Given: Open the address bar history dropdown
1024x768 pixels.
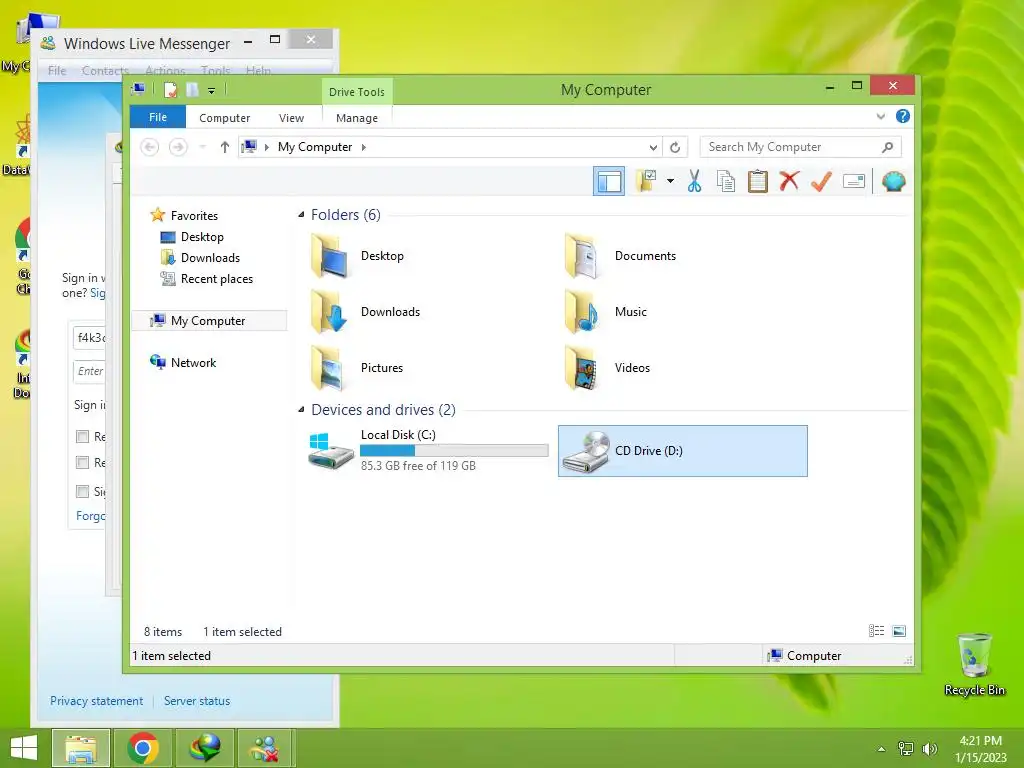Looking at the screenshot, I should coord(653,148).
